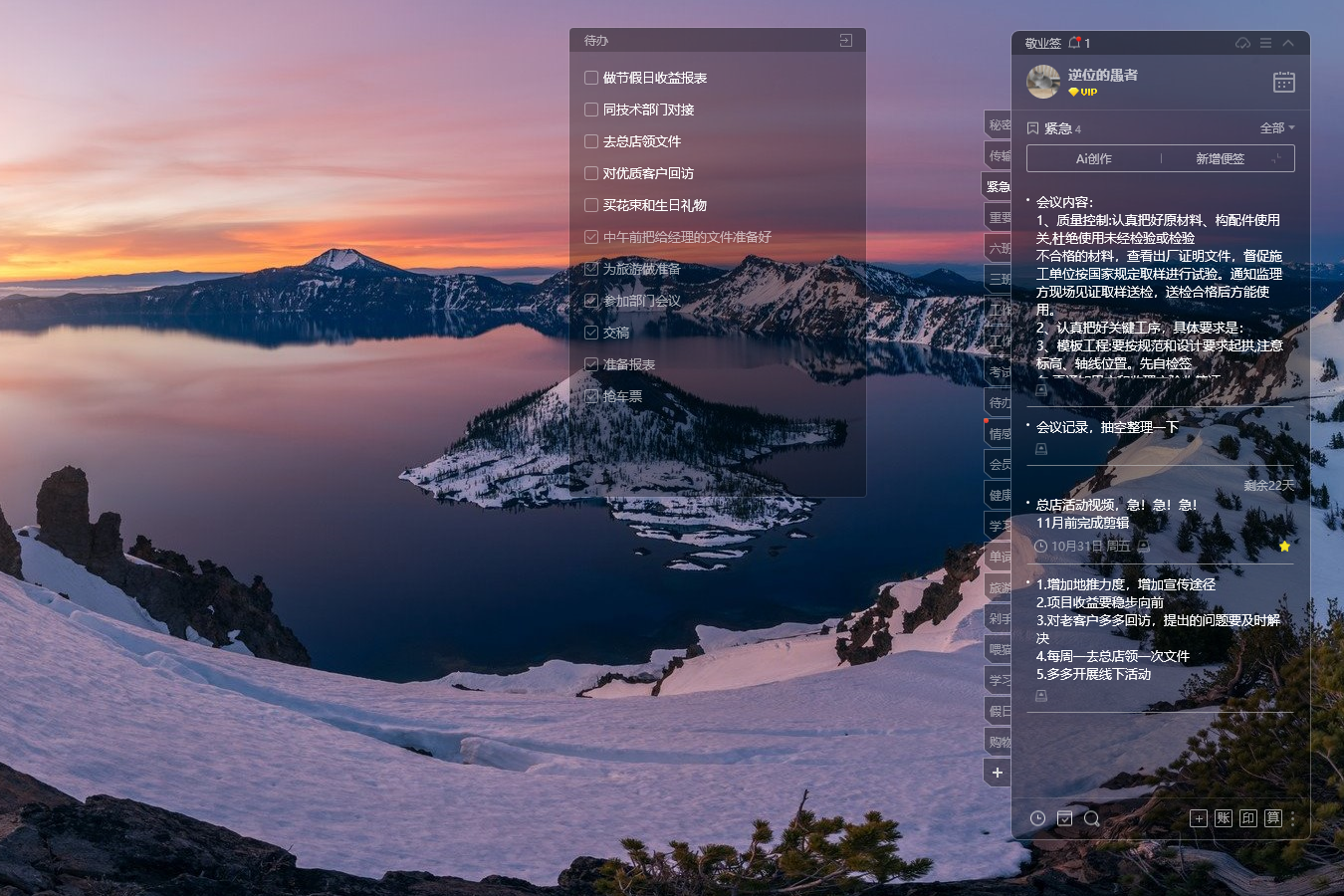This screenshot has height=896, width=1344.
Task: Collapse the panel with the up chevron
Action: [1288, 43]
